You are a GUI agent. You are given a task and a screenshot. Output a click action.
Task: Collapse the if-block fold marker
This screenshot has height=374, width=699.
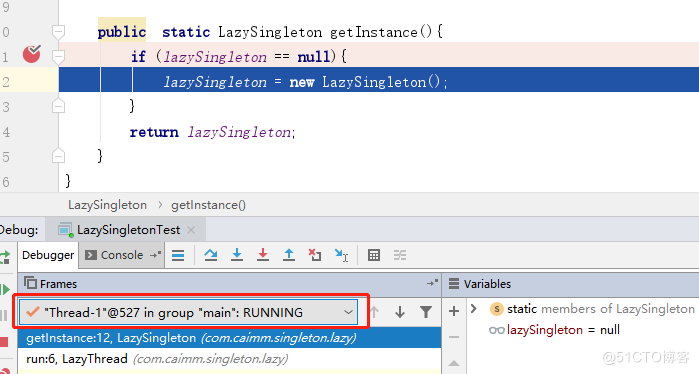point(58,57)
